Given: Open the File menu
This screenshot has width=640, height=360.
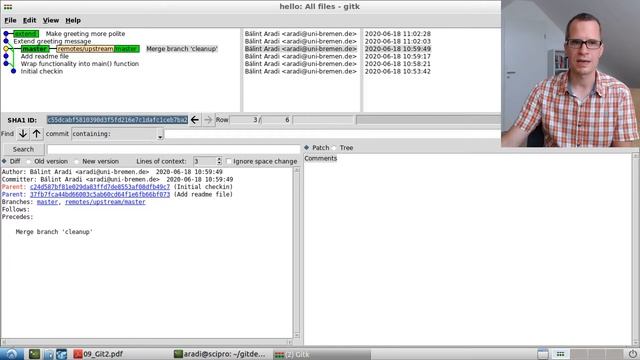Looking at the screenshot, I should tap(10, 20).
